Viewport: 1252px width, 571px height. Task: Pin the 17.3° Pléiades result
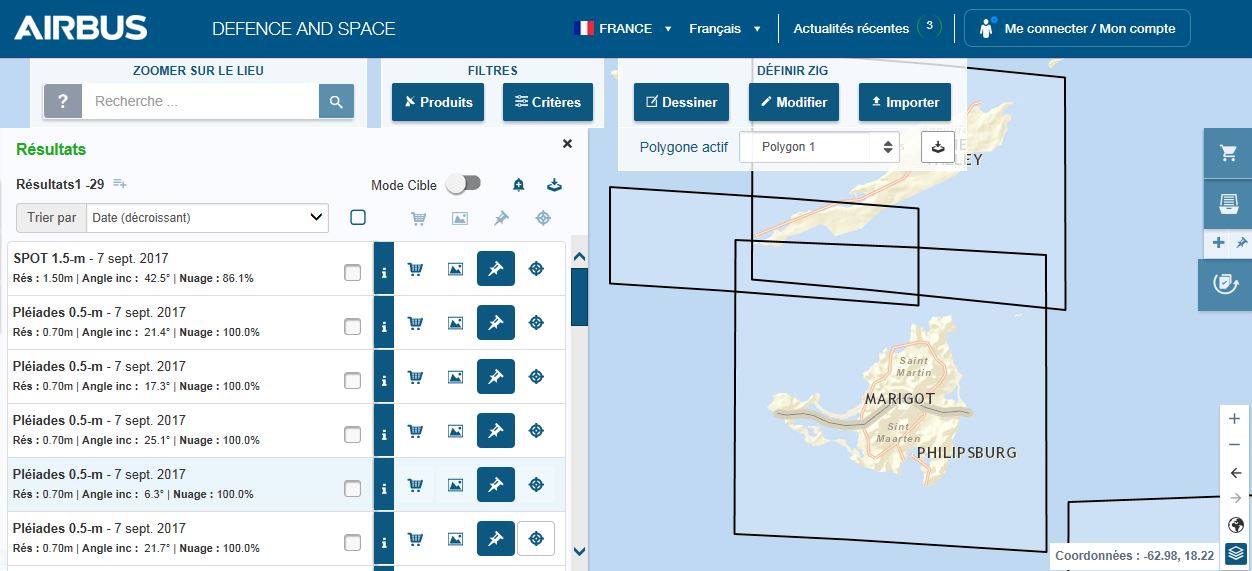click(x=496, y=377)
